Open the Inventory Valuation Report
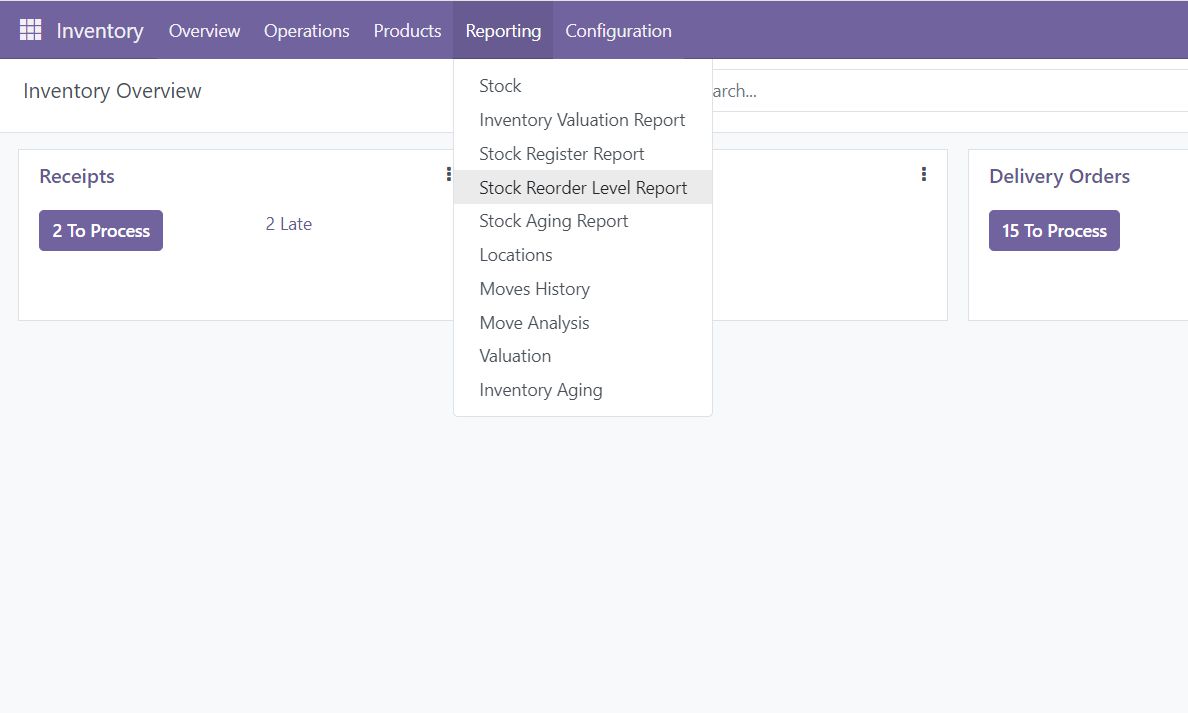This screenshot has height=713, width=1188. 582,120
